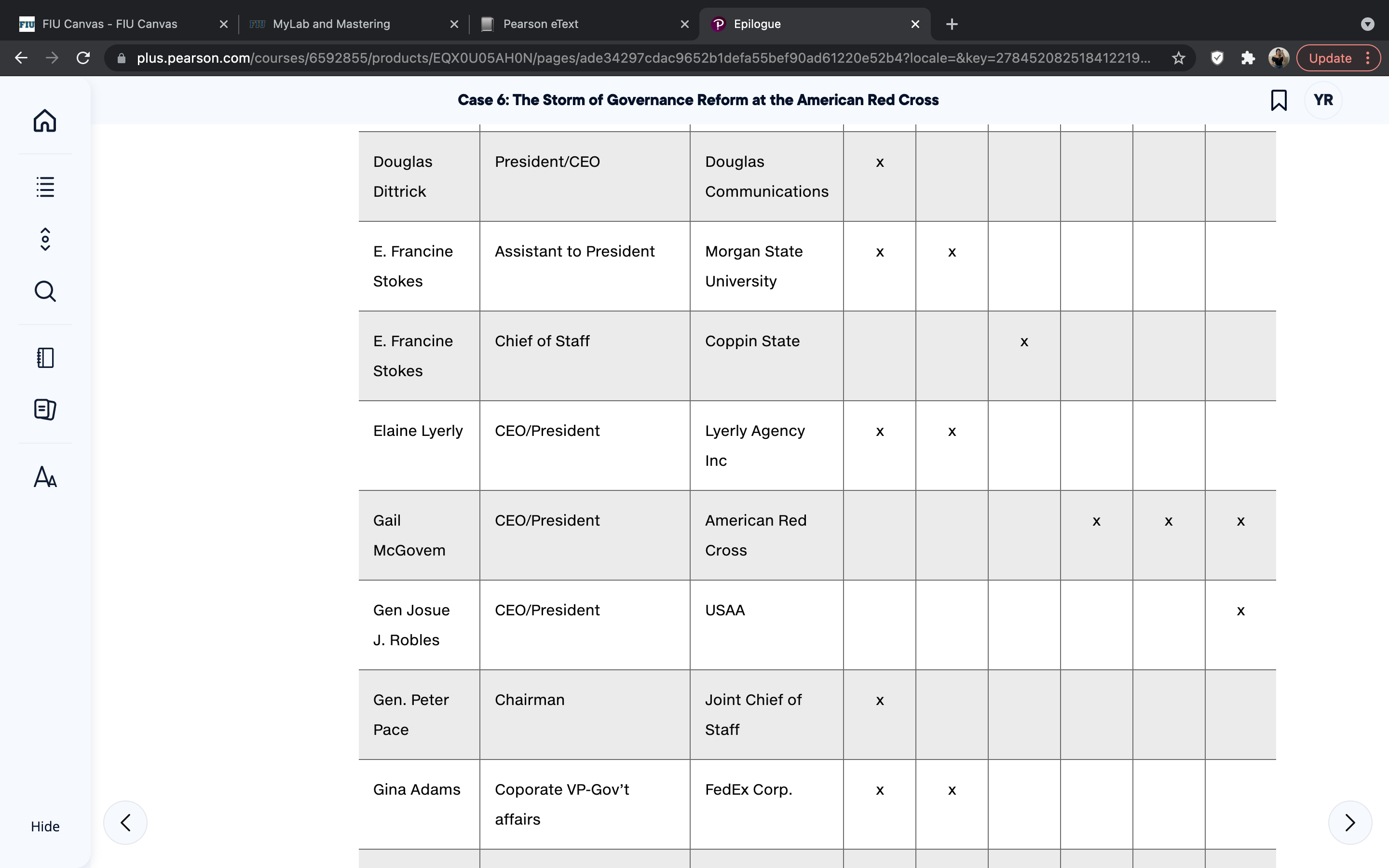This screenshot has width=1389, height=868.
Task: Focus the address bar URL
Action: [x=643, y=58]
